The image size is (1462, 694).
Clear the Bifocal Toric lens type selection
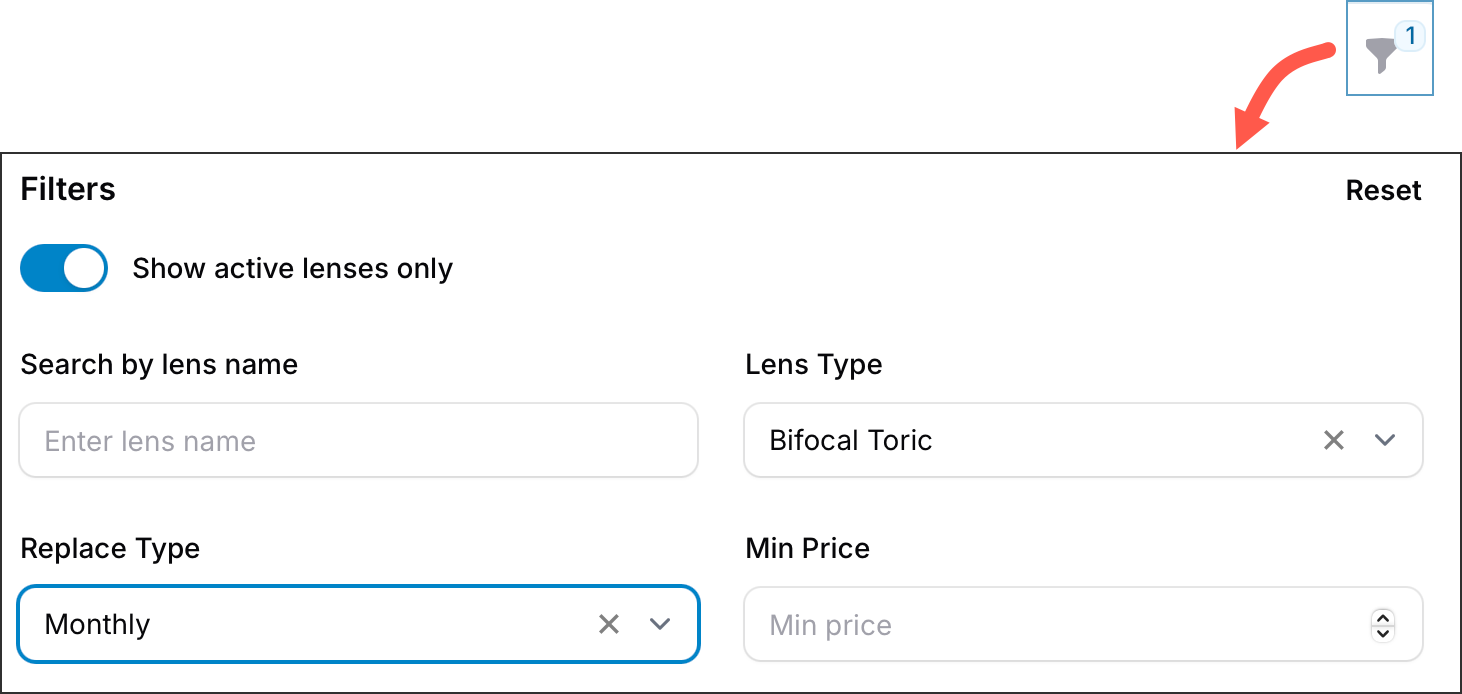coord(1333,440)
